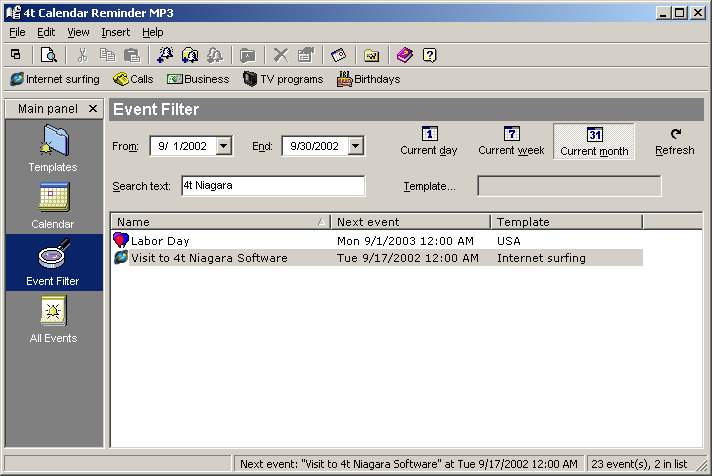Click the USA template cell

pos(509,241)
